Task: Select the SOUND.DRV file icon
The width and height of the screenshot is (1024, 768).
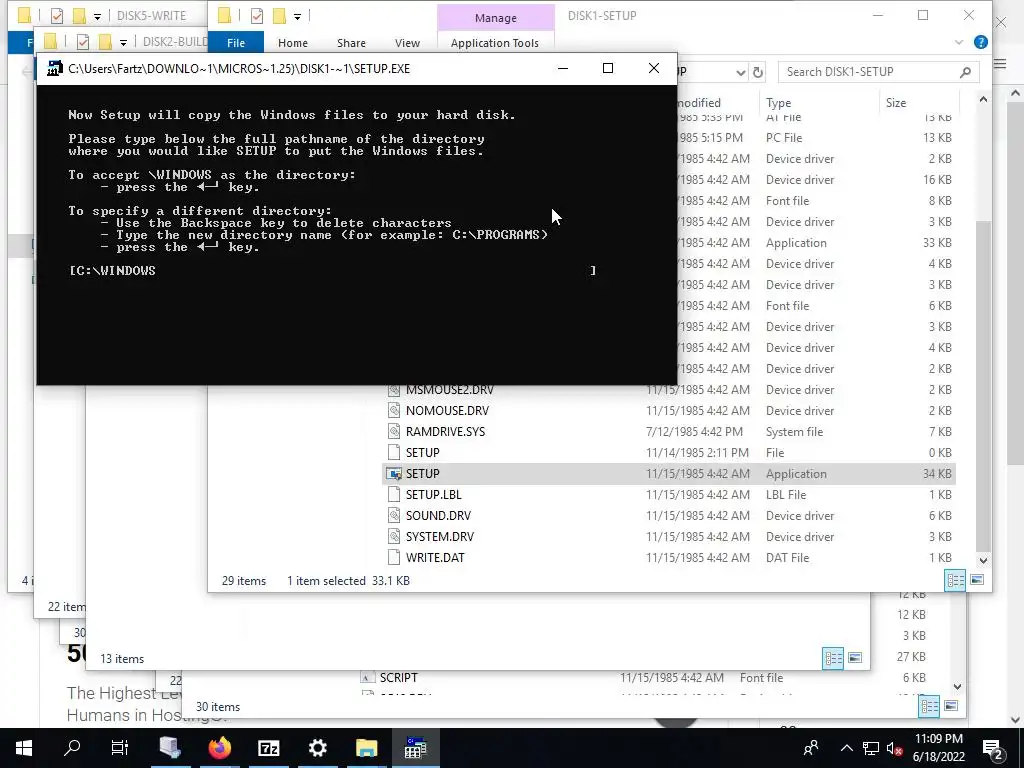Action: coord(394,515)
